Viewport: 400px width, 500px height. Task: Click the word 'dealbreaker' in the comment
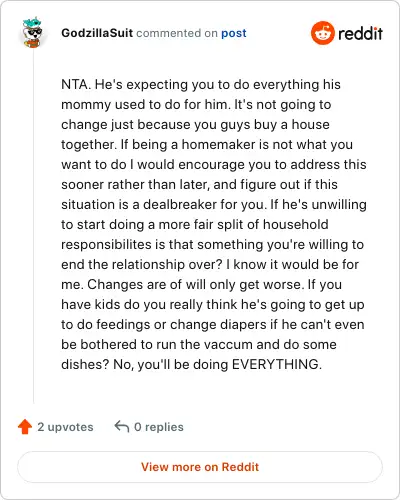click(x=180, y=204)
